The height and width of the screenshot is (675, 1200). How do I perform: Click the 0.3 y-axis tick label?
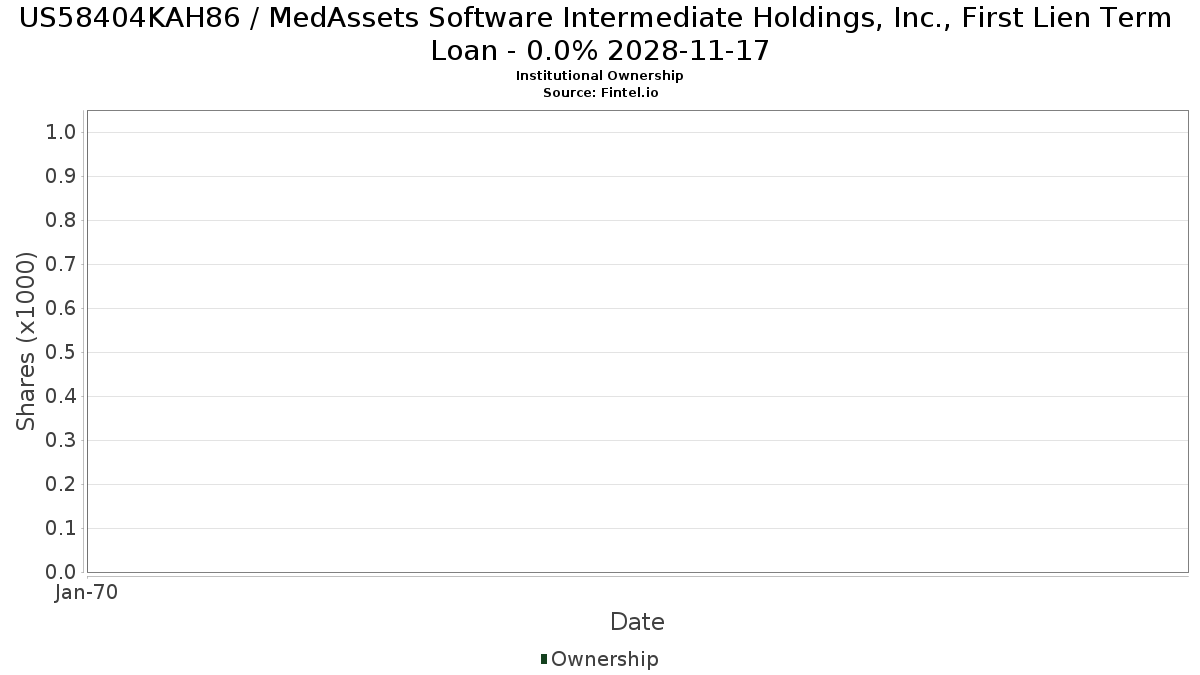coord(62,441)
